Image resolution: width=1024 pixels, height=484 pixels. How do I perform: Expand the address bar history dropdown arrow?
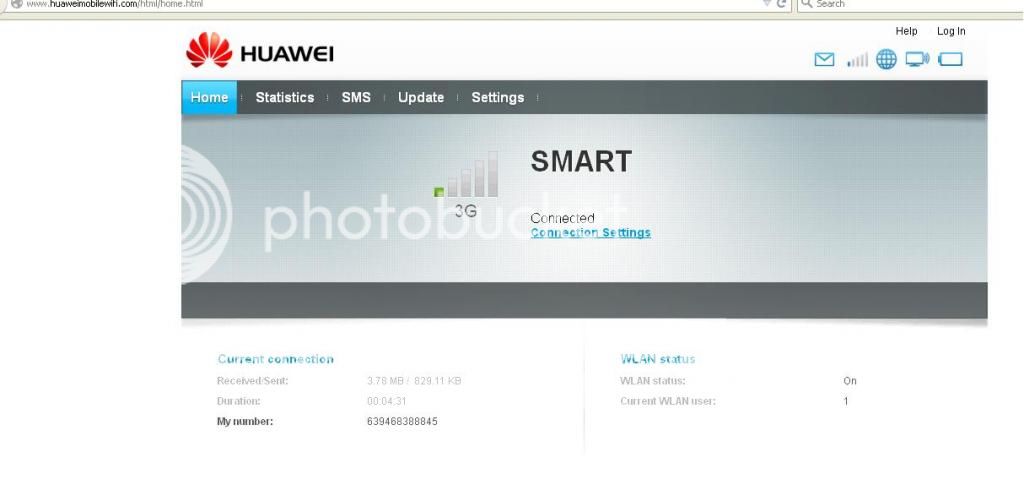(767, 4)
